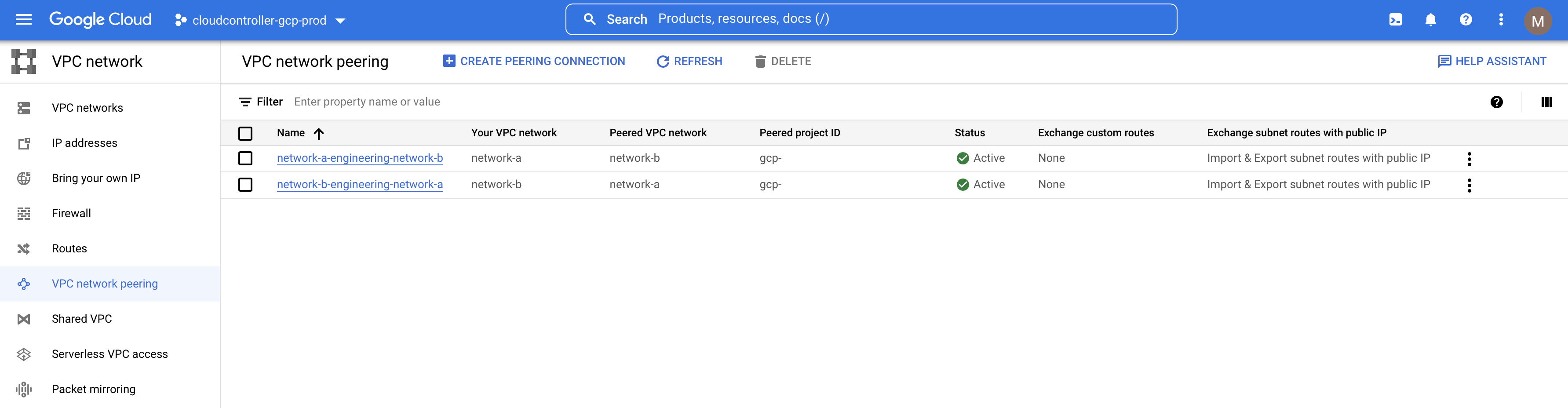The height and width of the screenshot is (408, 1568).
Task: Select the network-b-engineering-network-a row checkbox
Action: point(245,185)
